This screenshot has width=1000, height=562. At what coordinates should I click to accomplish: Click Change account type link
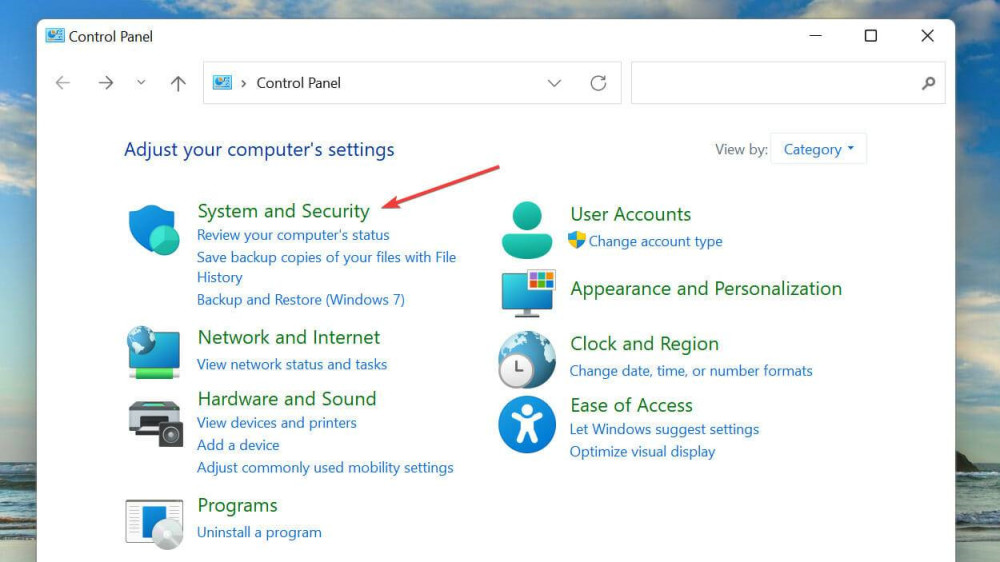coord(655,241)
